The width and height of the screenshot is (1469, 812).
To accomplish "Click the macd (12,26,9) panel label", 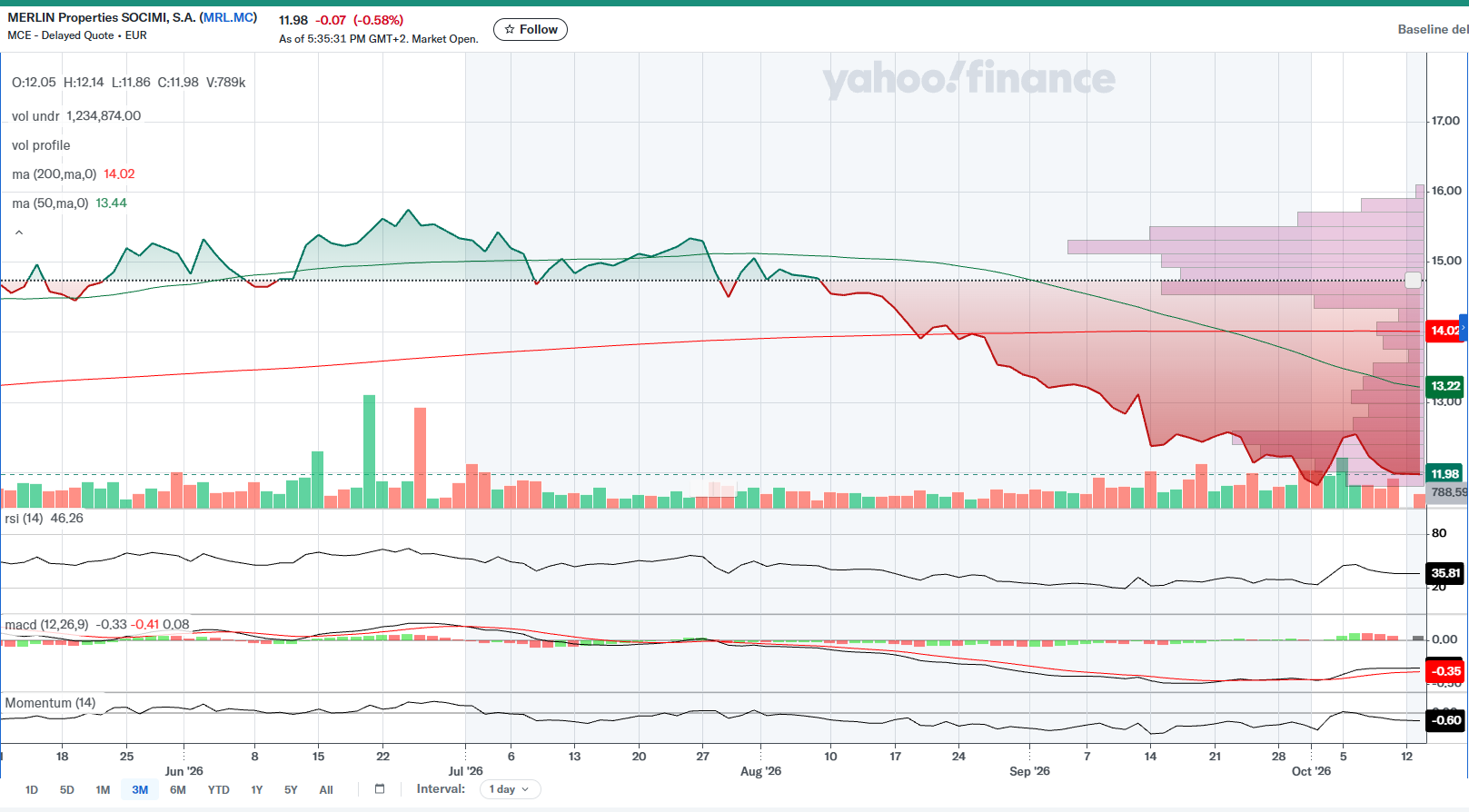I will (47, 625).
